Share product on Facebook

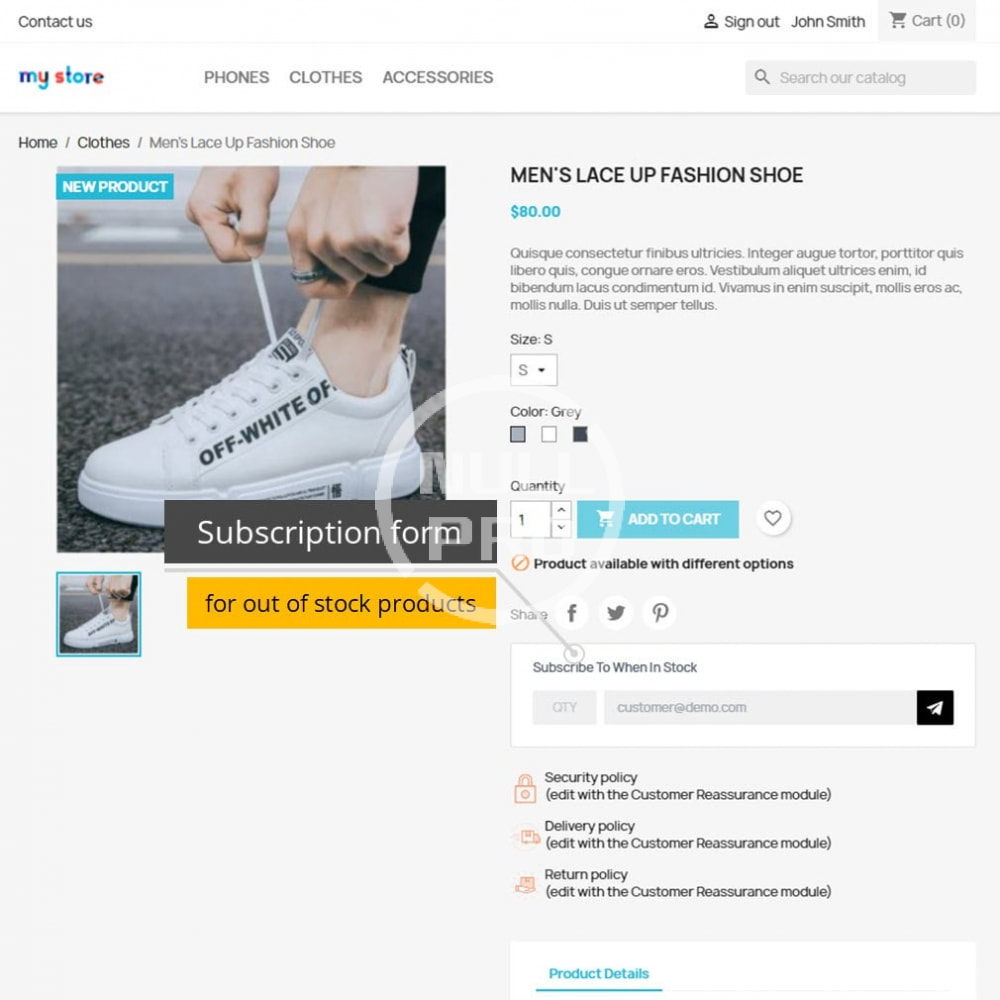coord(572,613)
